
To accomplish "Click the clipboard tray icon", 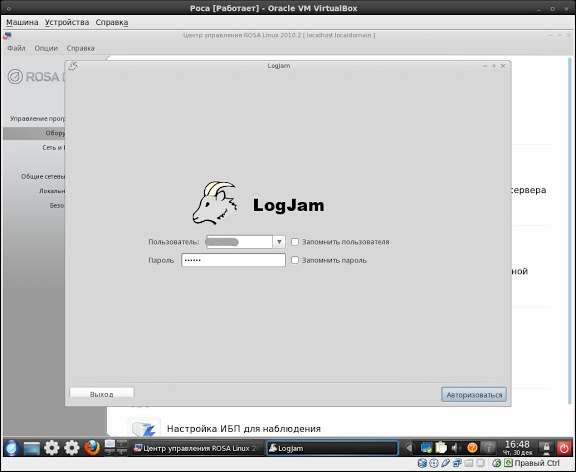I will pos(441,448).
